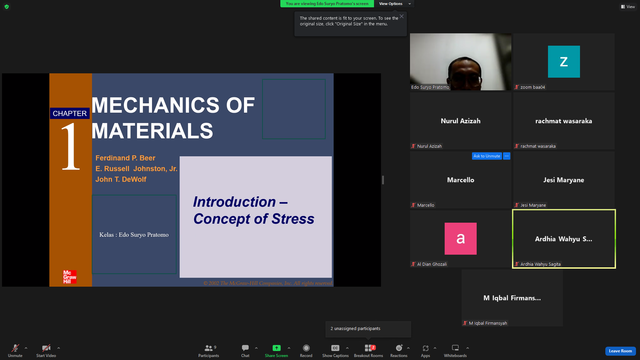640x360 pixels.
Task: Click the panel divider handle beside the shared screen
Action: (x=383, y=180)
